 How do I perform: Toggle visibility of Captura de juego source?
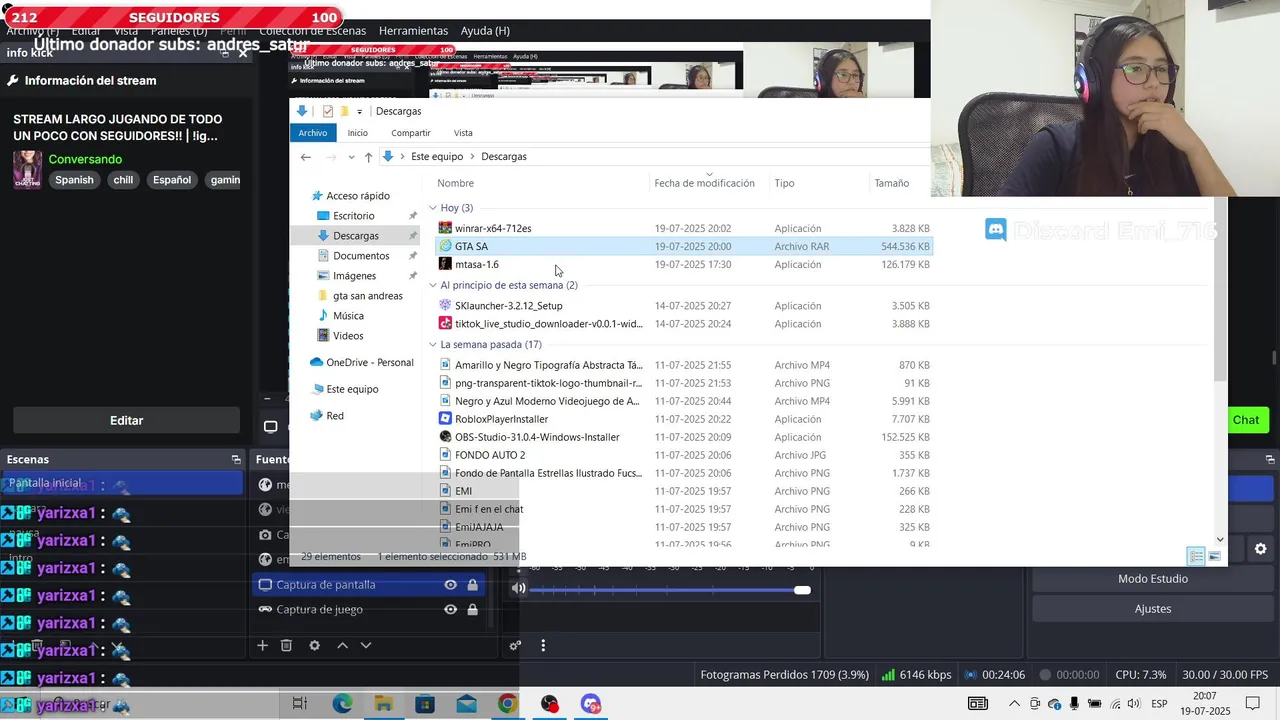(x=451, y=610)
